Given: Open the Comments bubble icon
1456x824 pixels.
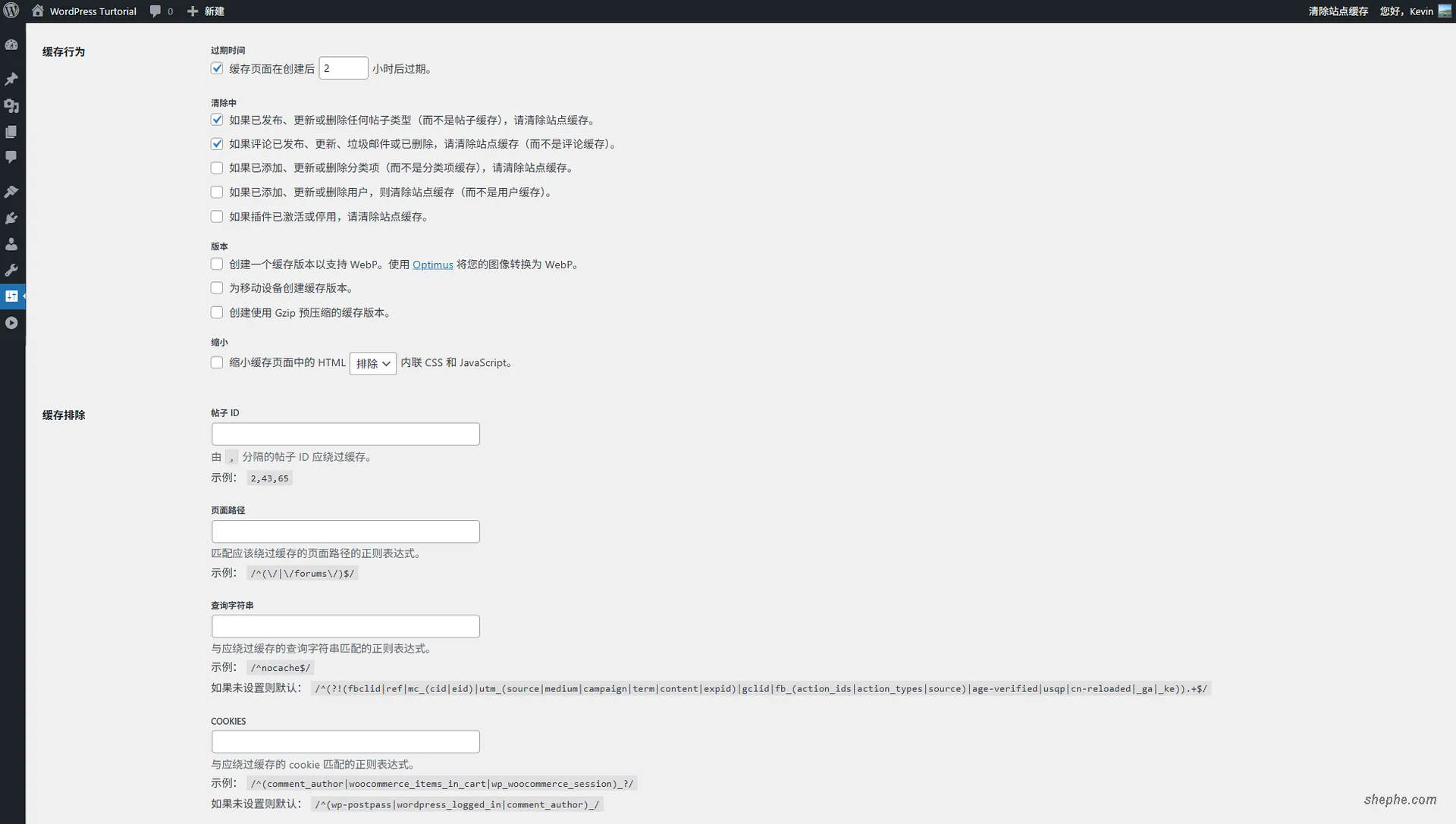Looking at the screenshot, I should point(11,157).
